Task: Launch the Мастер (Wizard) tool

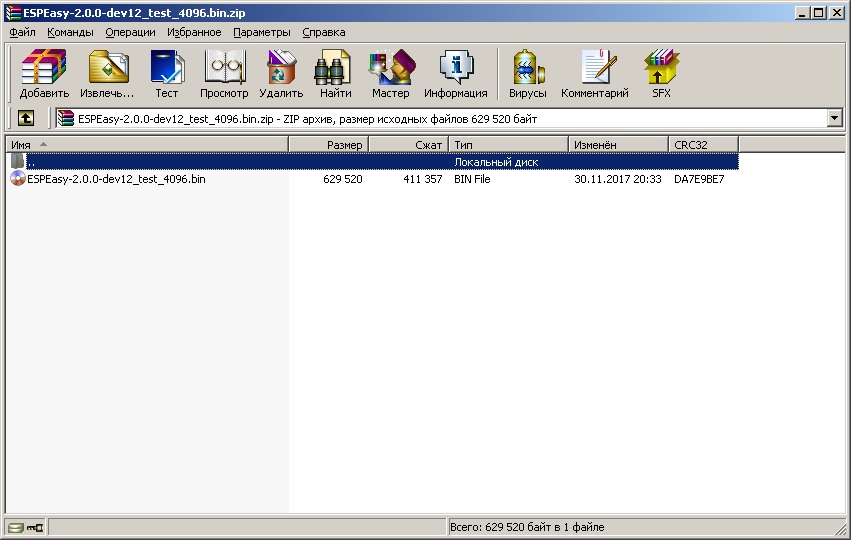Action: coord(390,75)
